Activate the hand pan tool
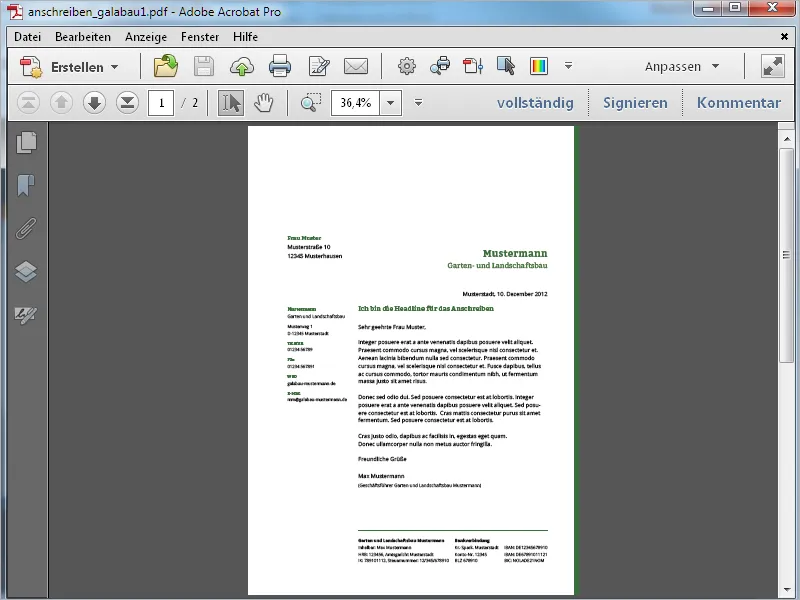Screen dimensions: 800x600 pyautogui.click(x=264, y=103)
